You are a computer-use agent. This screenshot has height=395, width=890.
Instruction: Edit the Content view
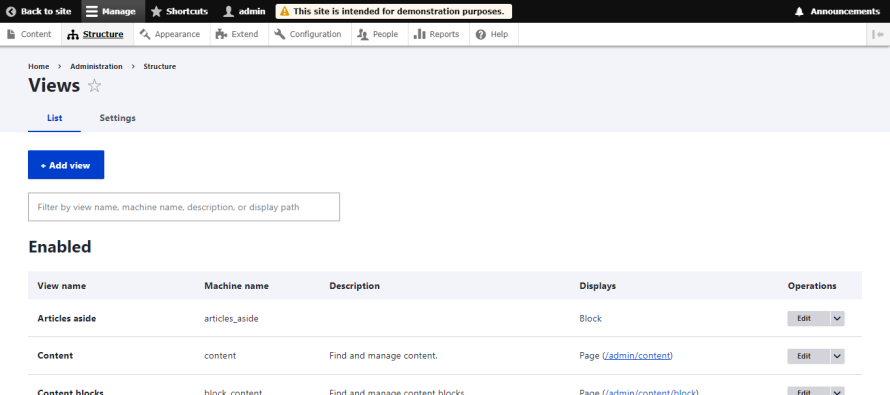808,356
